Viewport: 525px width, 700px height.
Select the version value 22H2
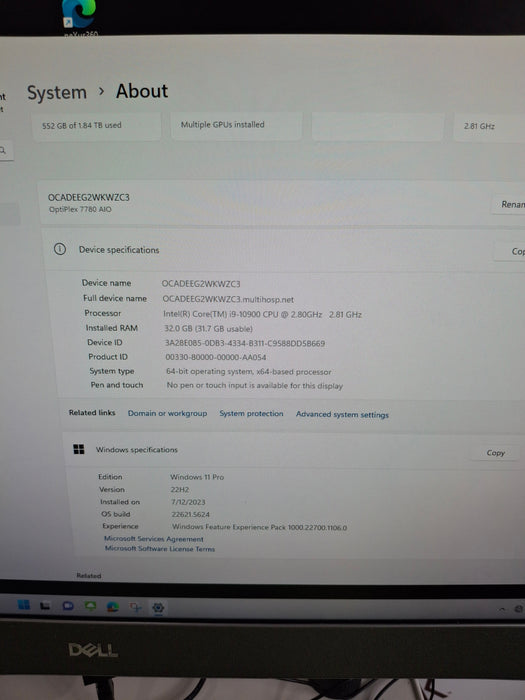179,490
